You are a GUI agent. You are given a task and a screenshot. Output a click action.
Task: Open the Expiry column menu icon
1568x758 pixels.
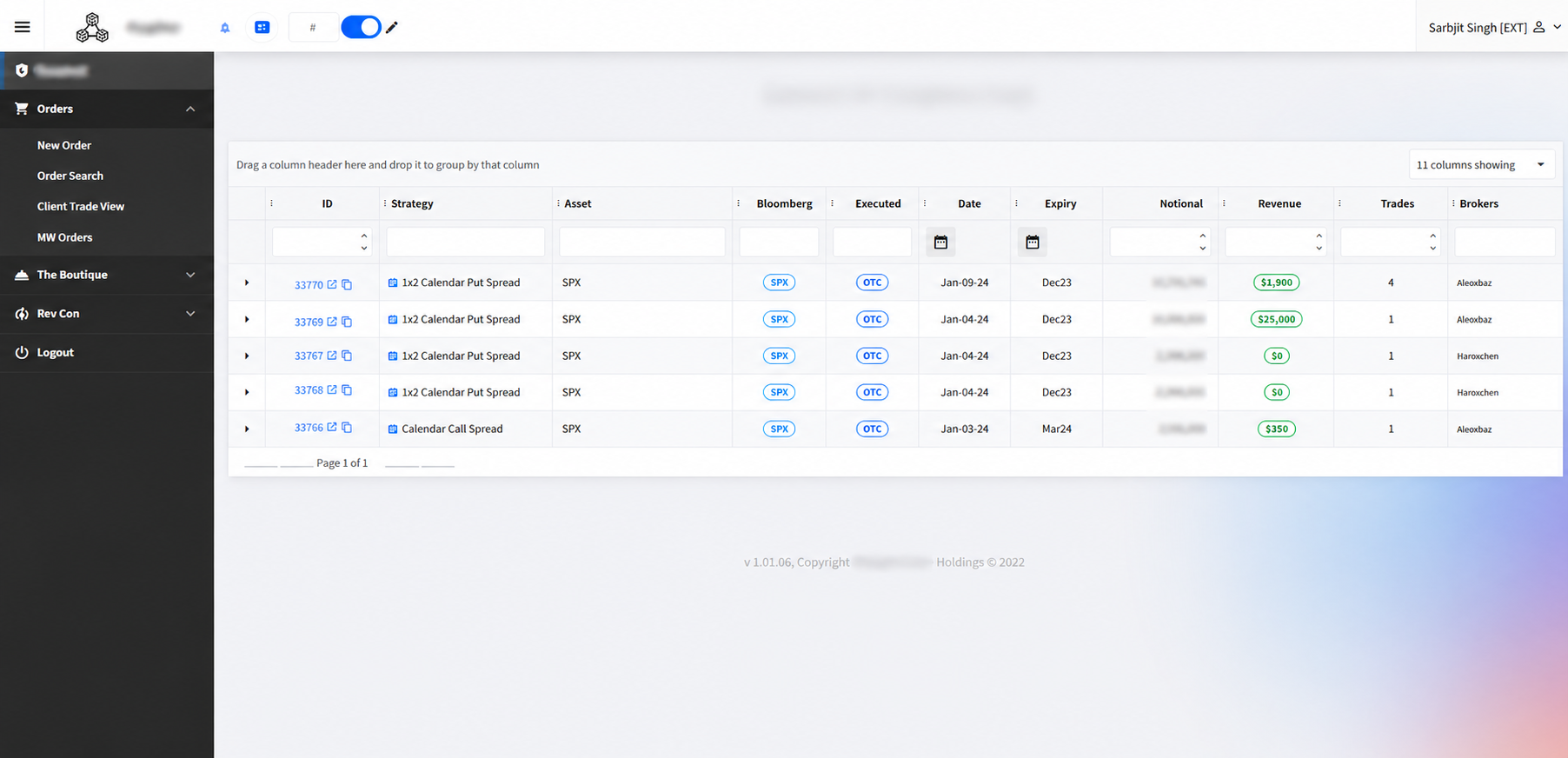tap(1016, 203)
